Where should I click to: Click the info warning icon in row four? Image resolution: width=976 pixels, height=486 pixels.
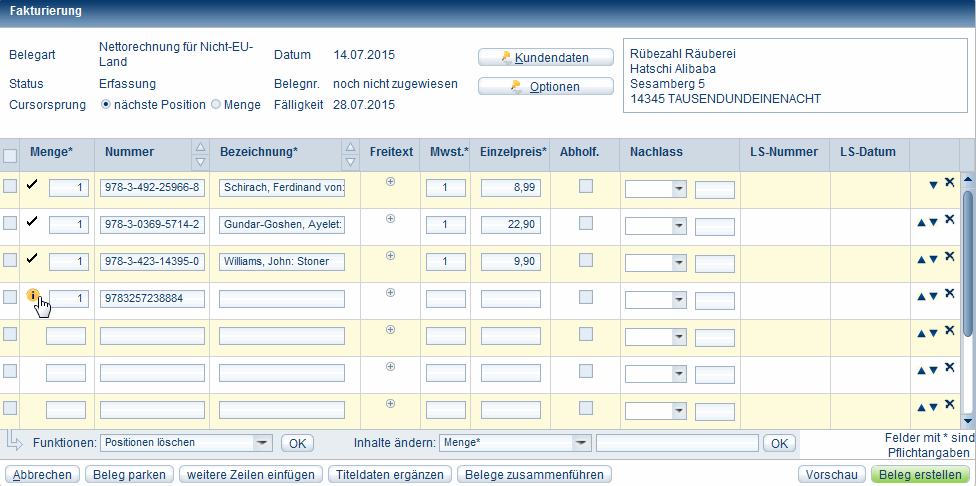click(33, 296)
